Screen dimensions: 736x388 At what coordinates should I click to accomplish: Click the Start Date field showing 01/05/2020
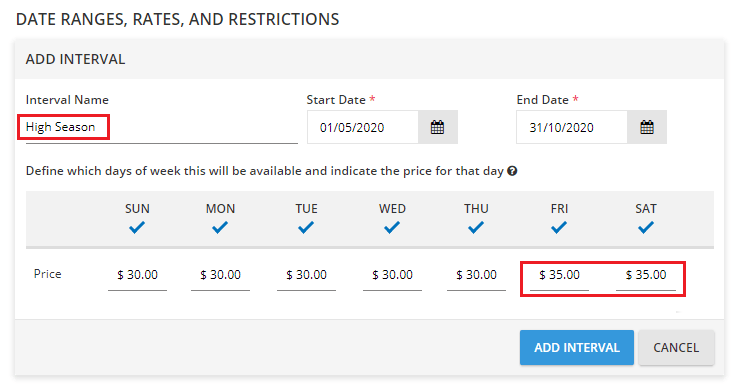[x=363, y=127]
